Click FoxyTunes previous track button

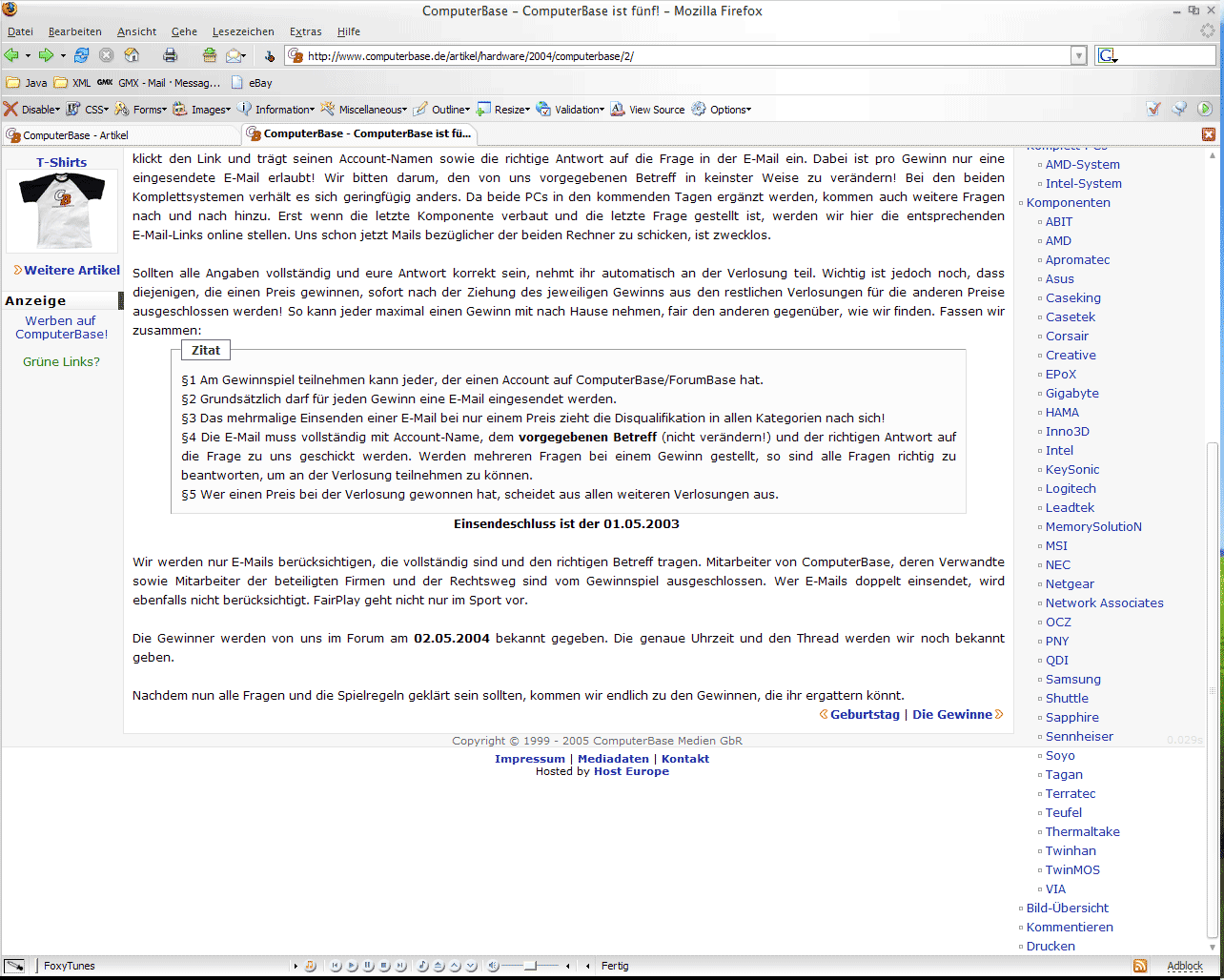click(336, 966)
